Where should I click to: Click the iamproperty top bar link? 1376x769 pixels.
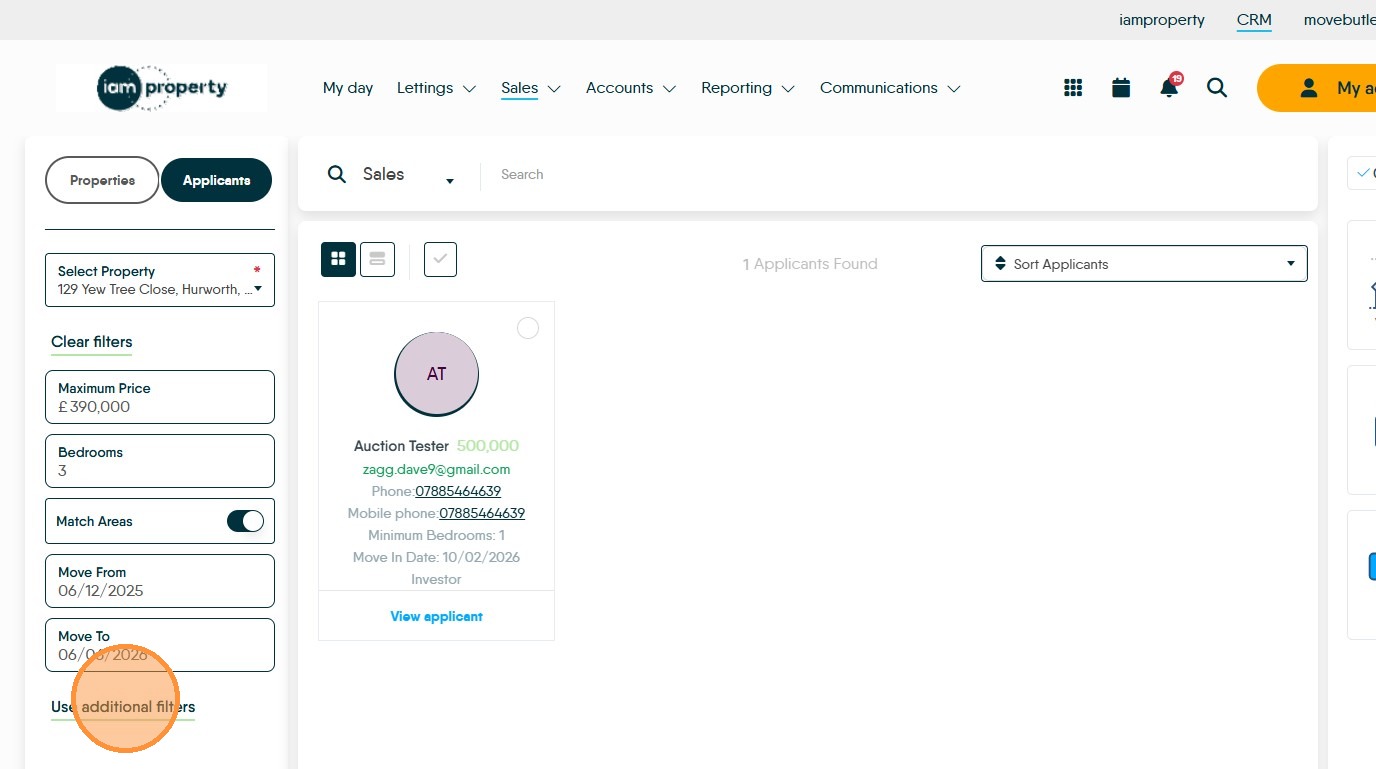(1162, 20)
